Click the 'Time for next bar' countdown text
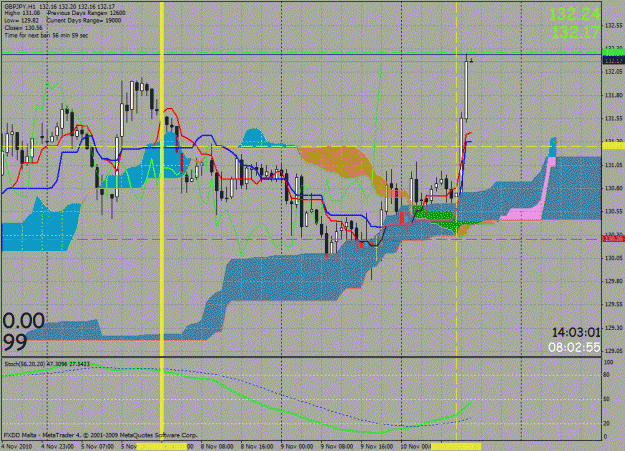625x451 pixels. point(46,35)
